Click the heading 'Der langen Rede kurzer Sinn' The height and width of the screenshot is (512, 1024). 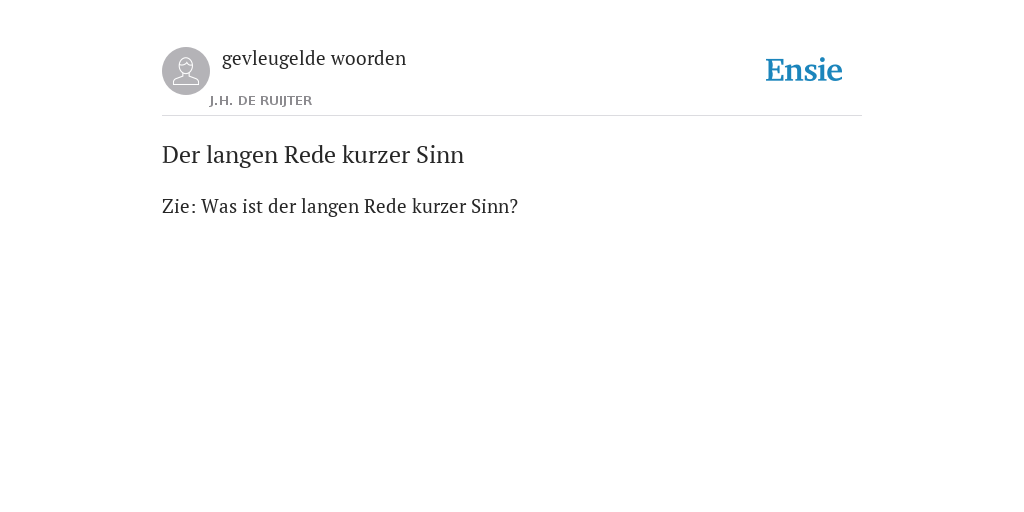[313, 155]
